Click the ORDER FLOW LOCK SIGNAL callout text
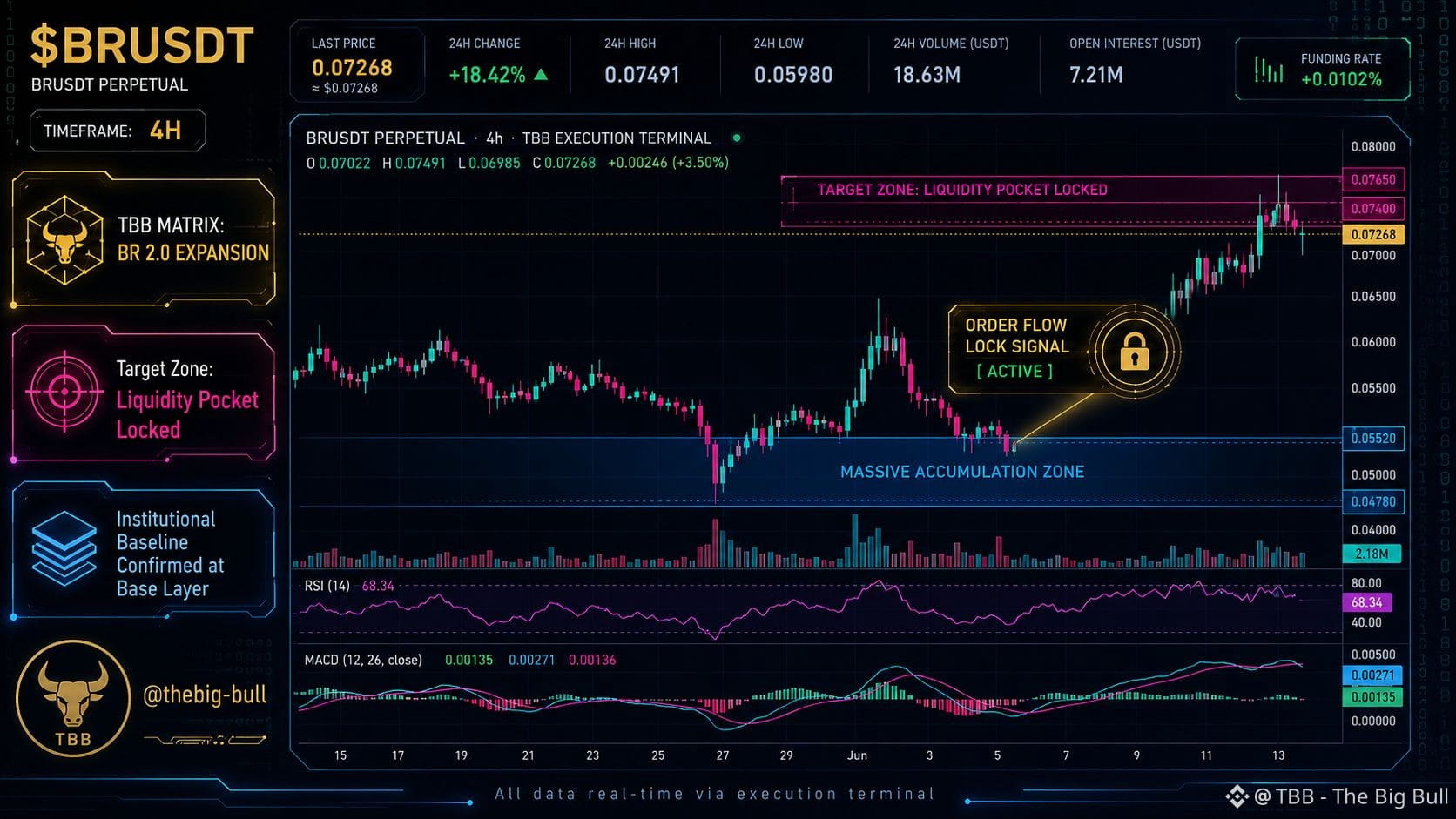This screenshot has width=1456, height=819. (x=1016, y=335)
